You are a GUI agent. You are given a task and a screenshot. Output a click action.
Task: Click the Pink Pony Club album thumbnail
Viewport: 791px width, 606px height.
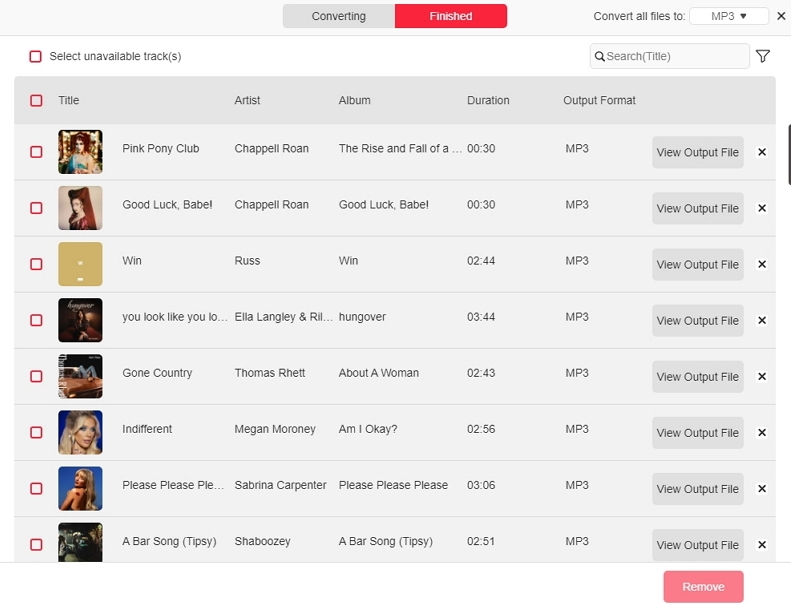point(80,152)
